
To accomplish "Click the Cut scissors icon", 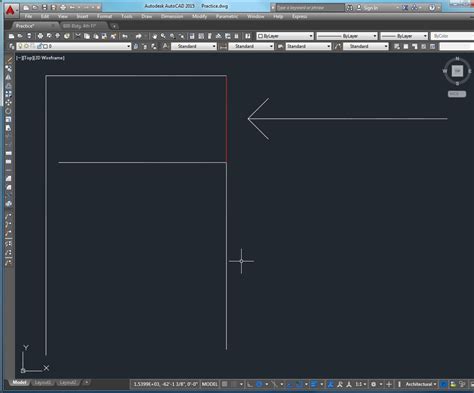I will (78, 36).
